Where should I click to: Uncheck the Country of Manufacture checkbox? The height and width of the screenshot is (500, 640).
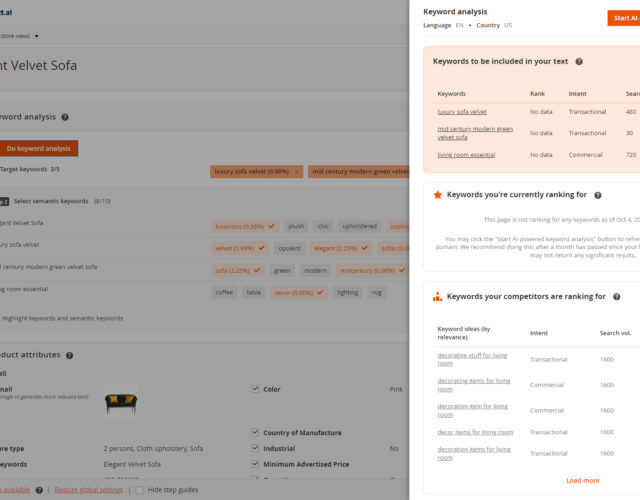pos(255,433)
